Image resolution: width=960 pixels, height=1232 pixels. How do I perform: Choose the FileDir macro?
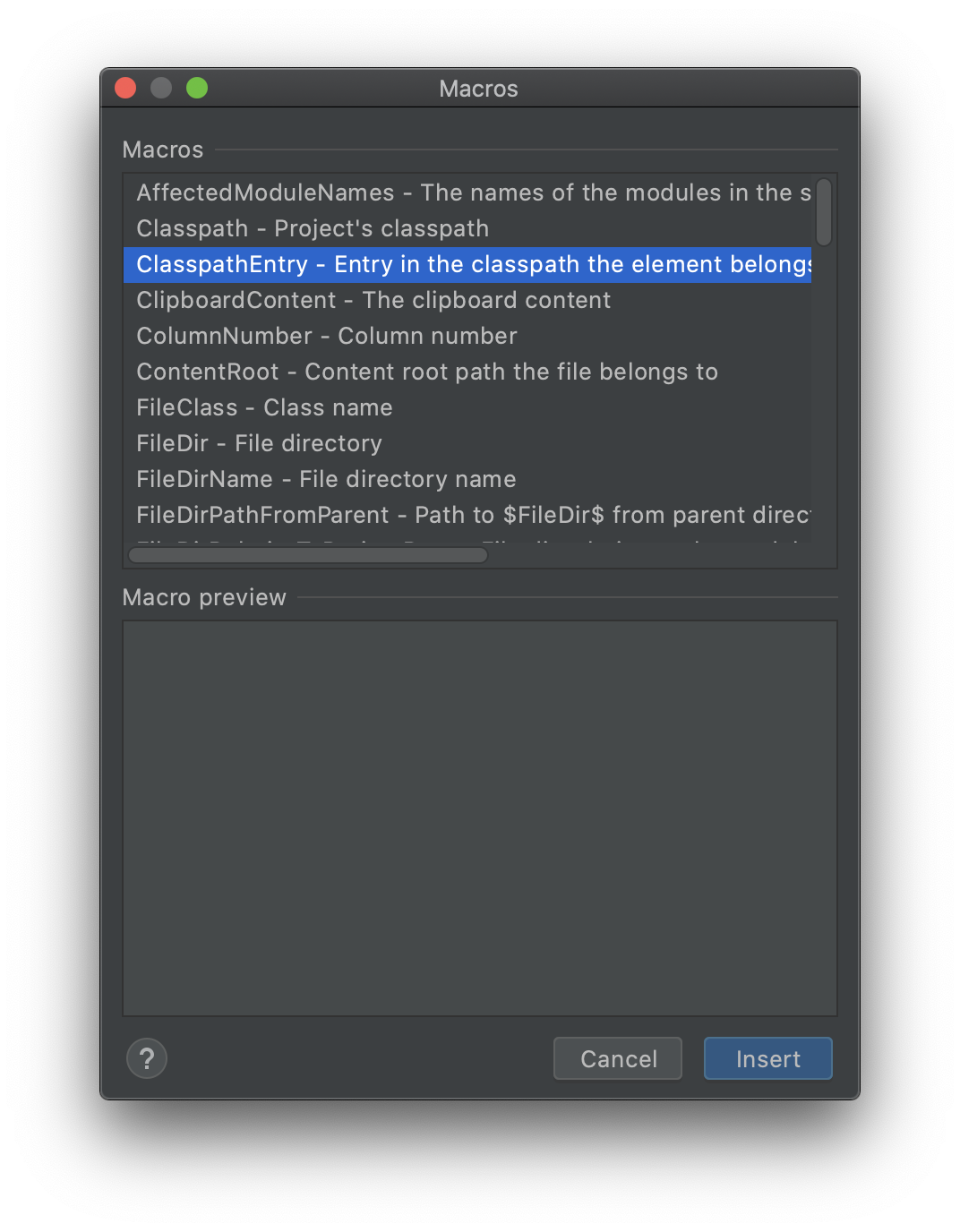467,443
